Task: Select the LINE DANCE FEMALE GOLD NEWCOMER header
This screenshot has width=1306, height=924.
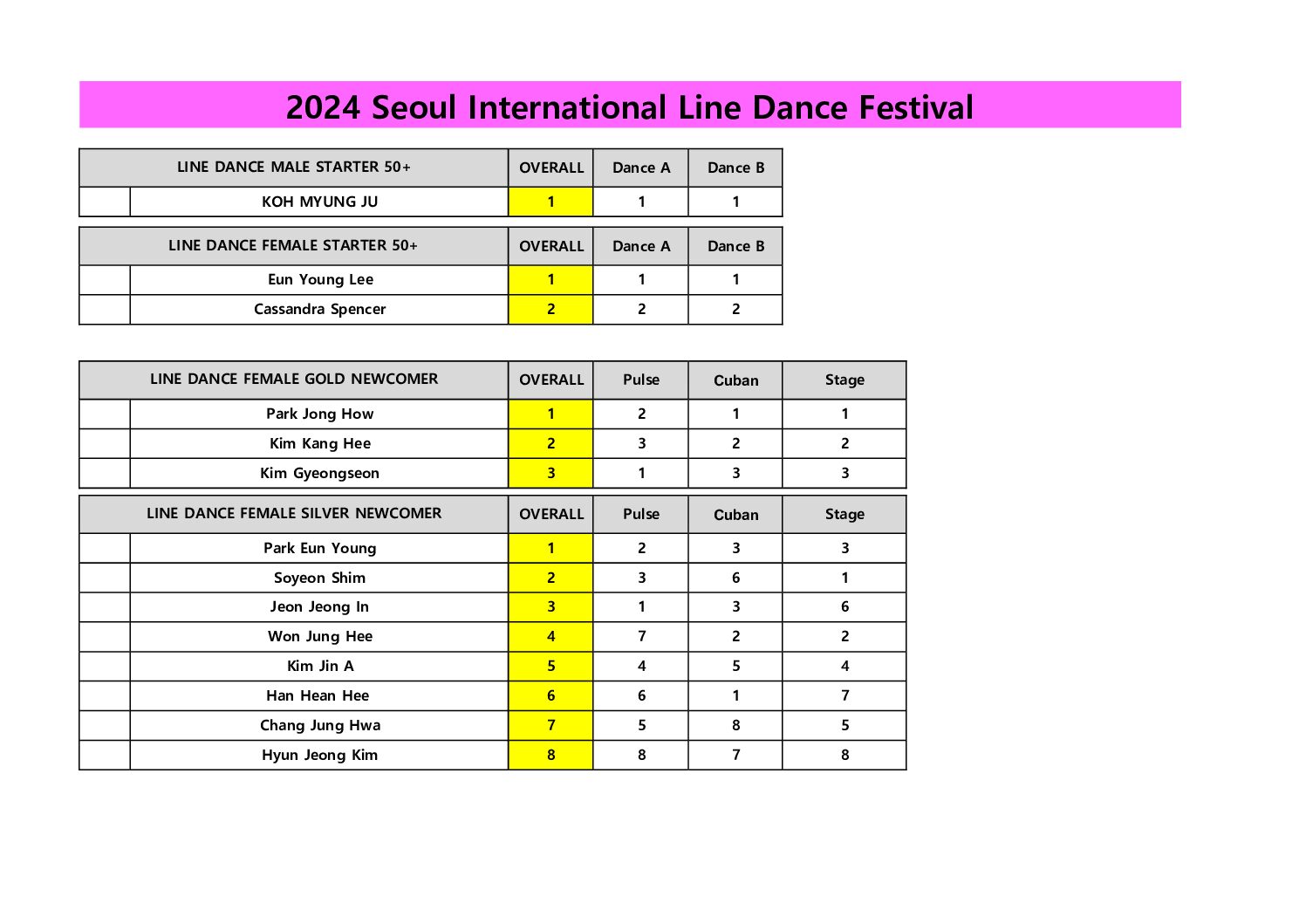Action: [x=293, y=380]
